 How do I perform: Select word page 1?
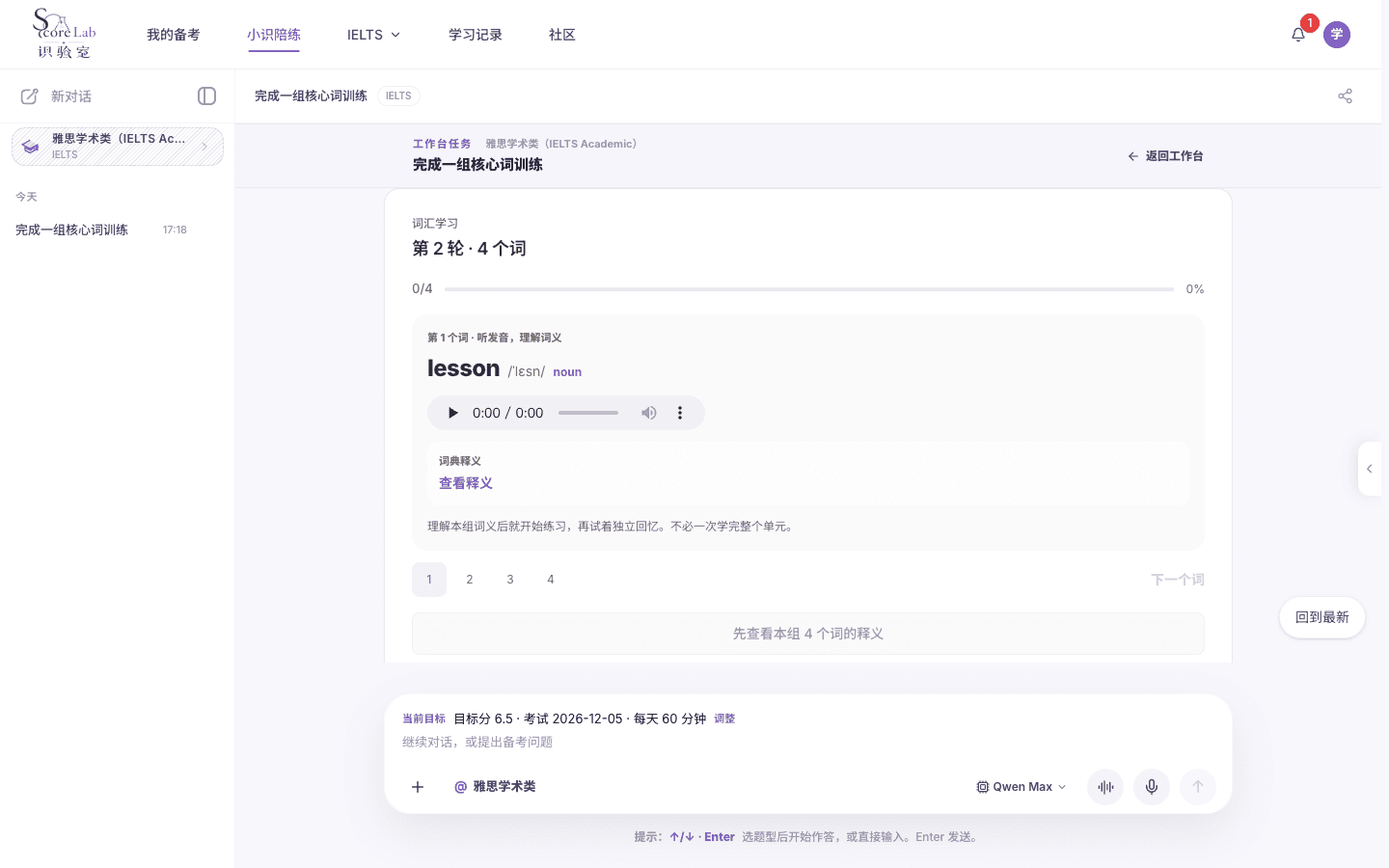click(x=429, y=580)
